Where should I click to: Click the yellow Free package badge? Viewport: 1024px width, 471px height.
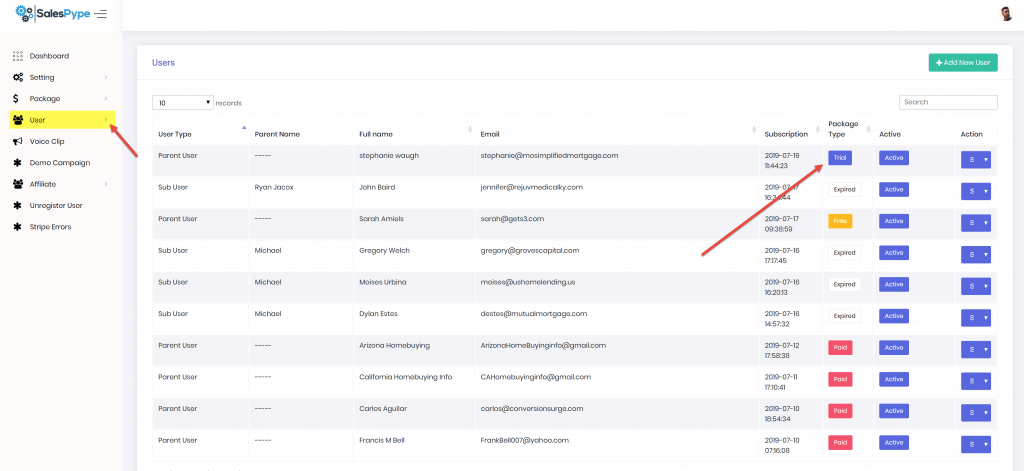coord(840,221)
